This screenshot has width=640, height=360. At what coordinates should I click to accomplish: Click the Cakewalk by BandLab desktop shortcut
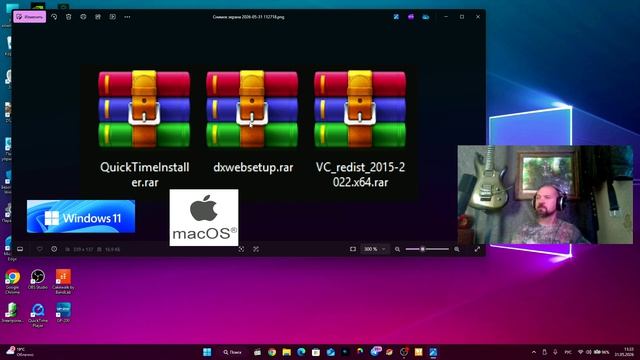63,281
